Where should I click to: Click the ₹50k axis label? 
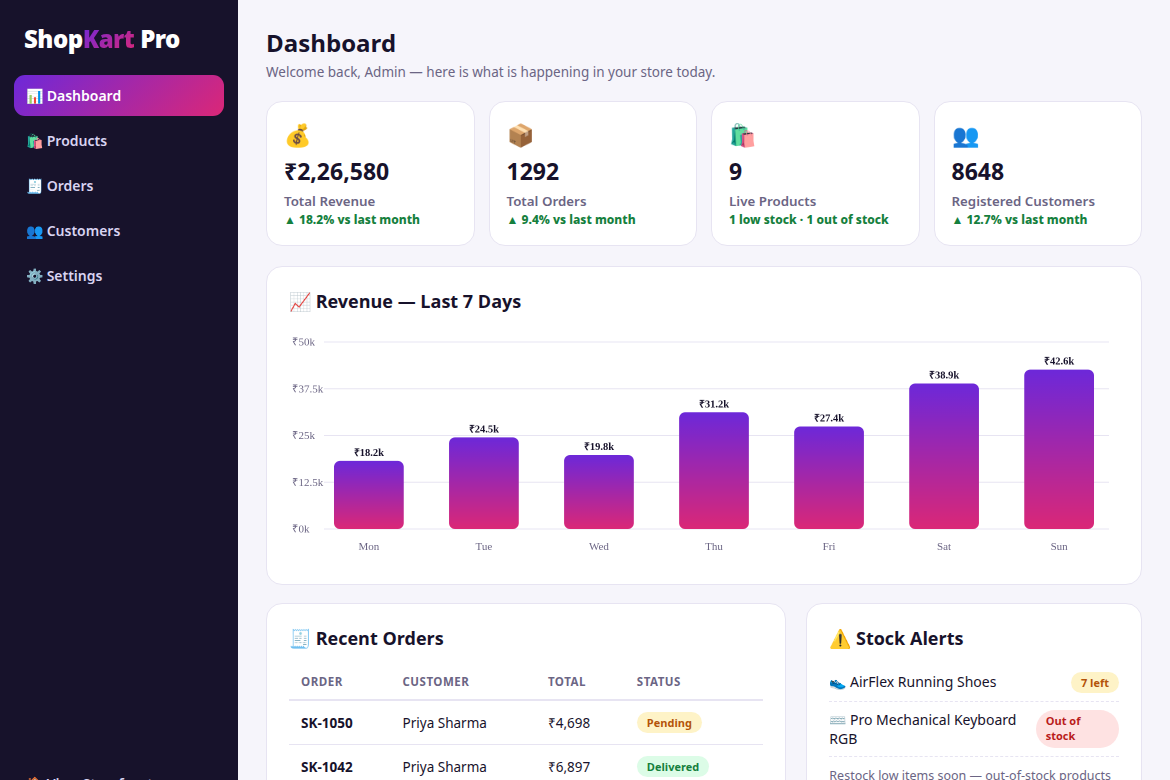304,342
